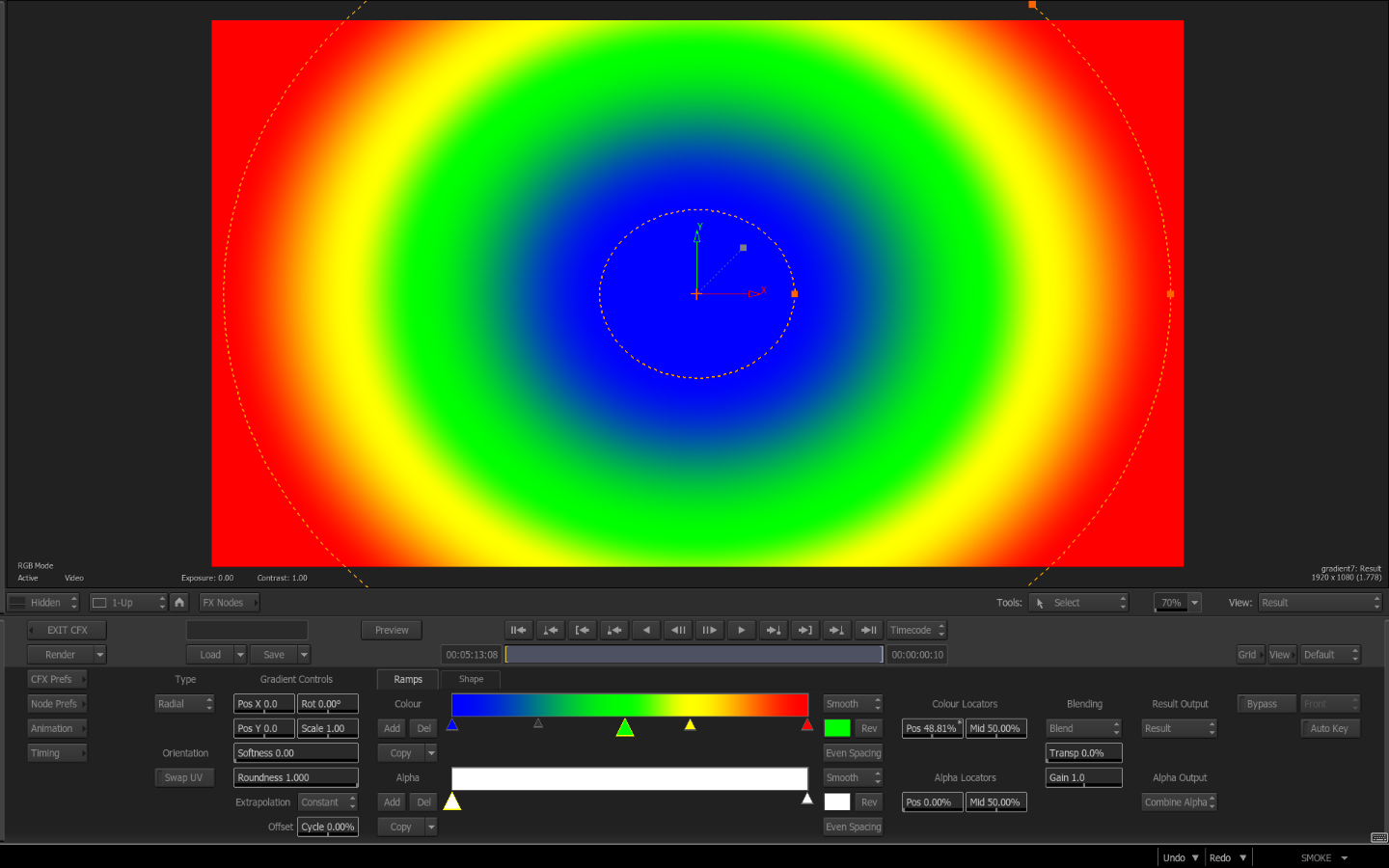Expand the Combine Alpha output dropdown
Screen dimensions: 1389x868
[x=1179, y=802]
